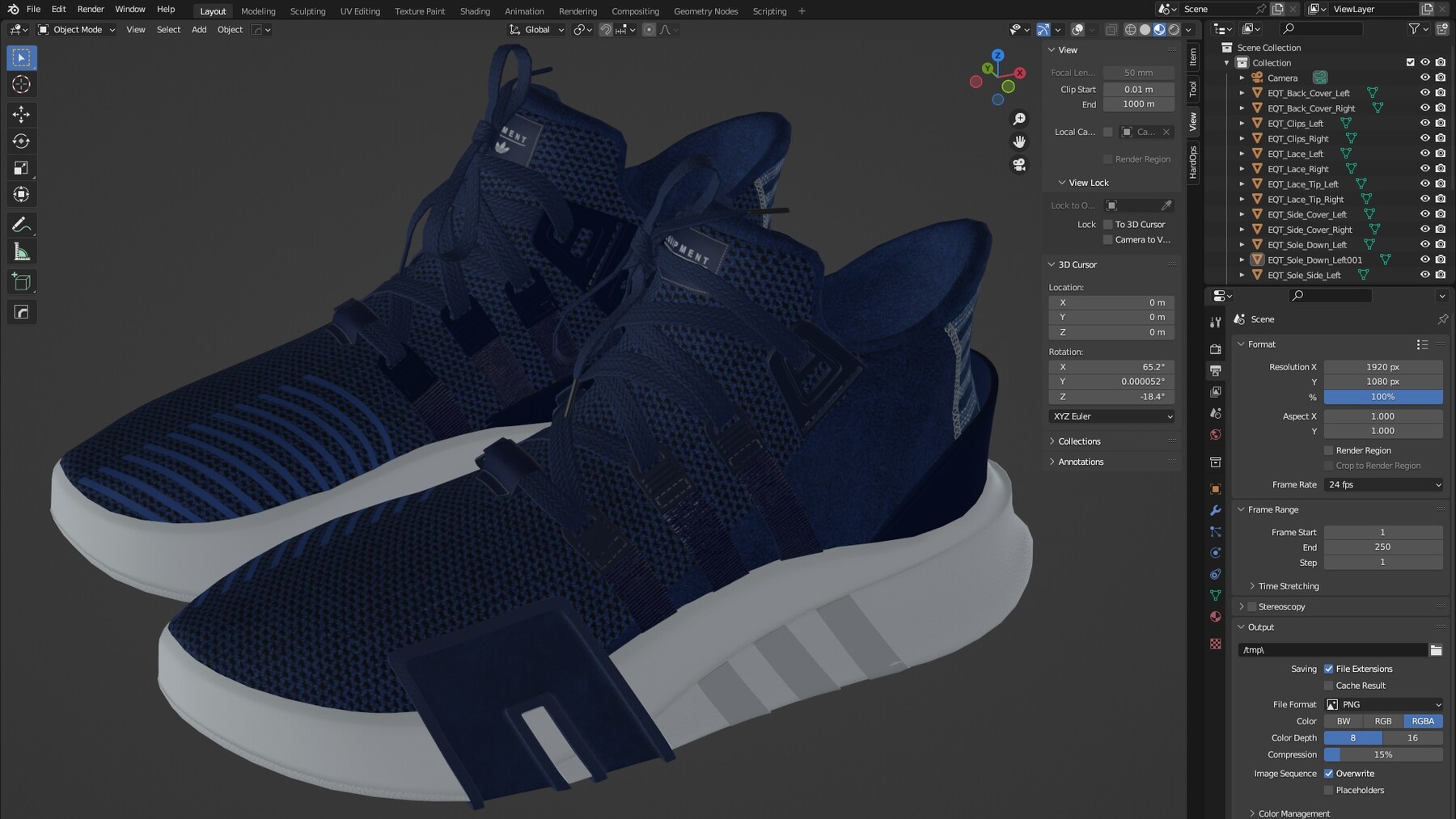Open the Modifiers wrench properties tab
Screen dimensions: 1456x819
(x=1215, y=510)
